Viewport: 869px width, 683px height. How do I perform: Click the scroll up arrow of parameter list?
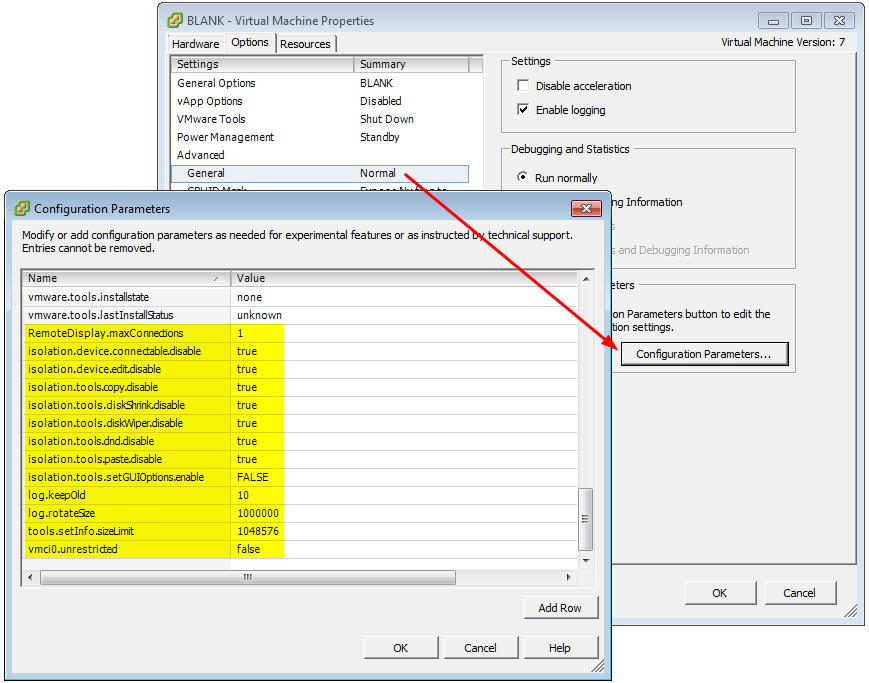pos(586,279)
